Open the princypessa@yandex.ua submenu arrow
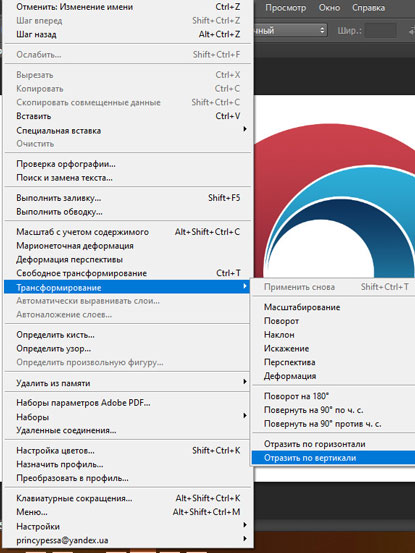The height and width of the screenshot is (553, 415). pyautogui.click(x=245, y=539)
